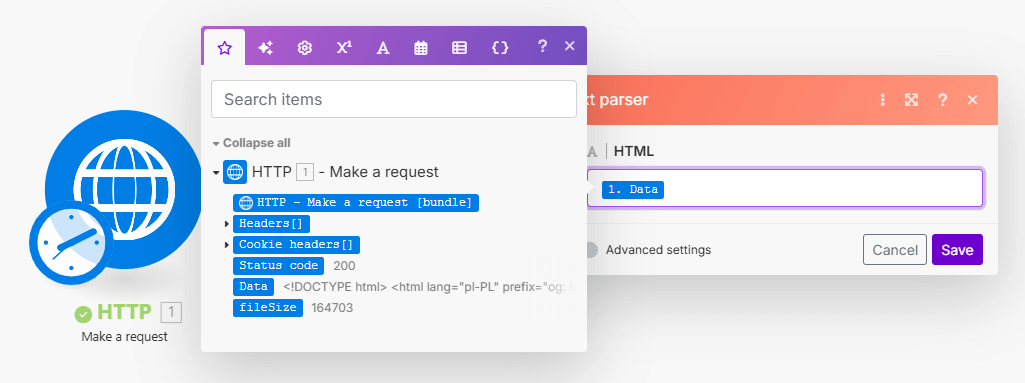The height and width of the screenshot is (383, 1025).
Task: Open help in the mapping panel
Action: coord(542,46)
